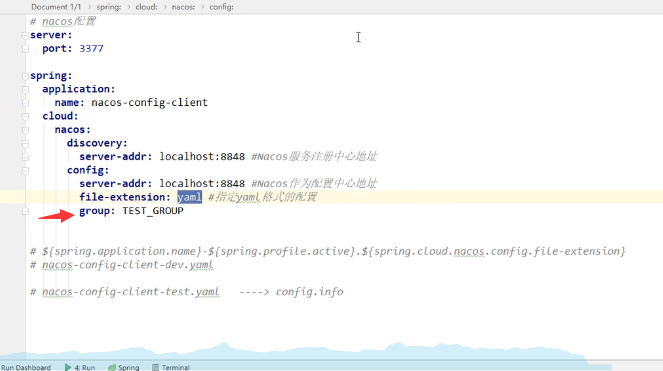
Task: Click the 'name:' key
Action: (x=70, y=103)
